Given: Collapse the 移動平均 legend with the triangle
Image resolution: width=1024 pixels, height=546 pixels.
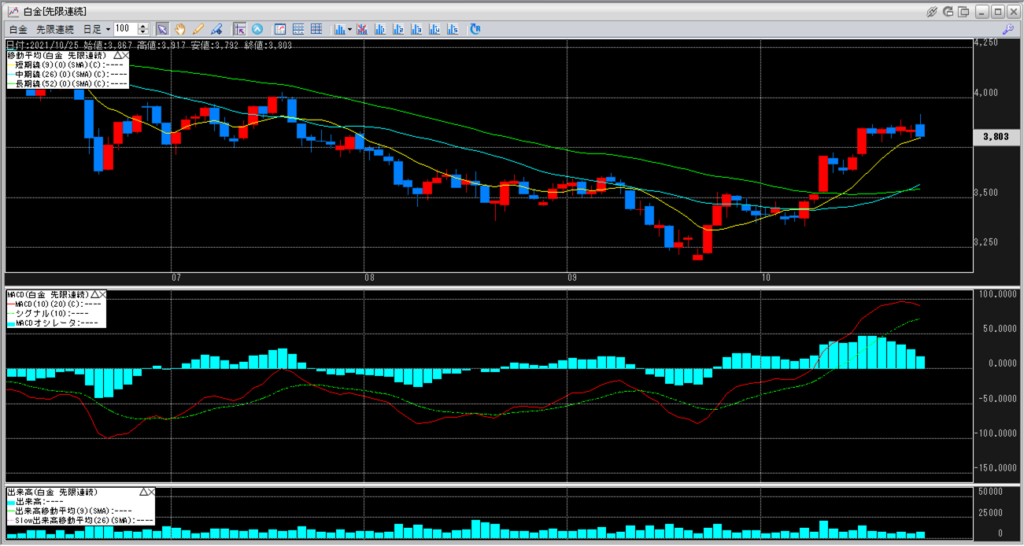Looking at the screenshot, I should (117, 56).
